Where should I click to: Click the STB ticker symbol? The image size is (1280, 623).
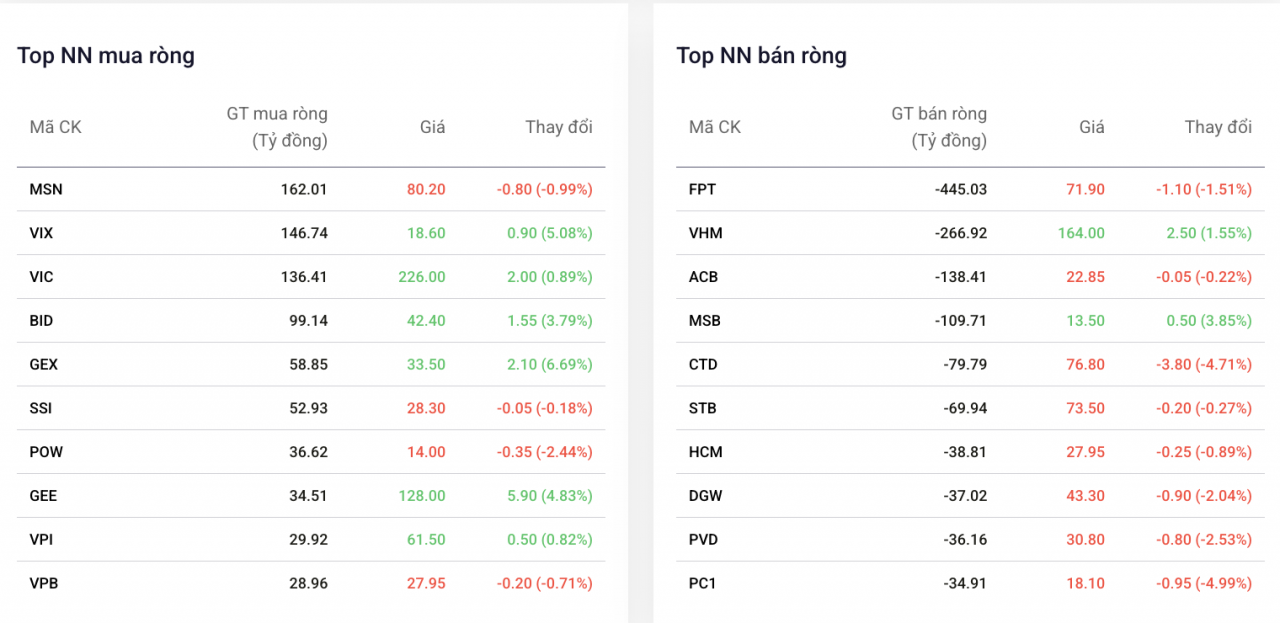703,408
